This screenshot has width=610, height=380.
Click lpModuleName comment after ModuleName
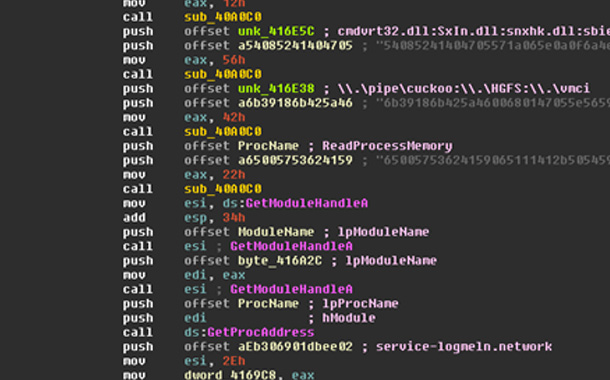pyautogui.click(x=383, y=232)
